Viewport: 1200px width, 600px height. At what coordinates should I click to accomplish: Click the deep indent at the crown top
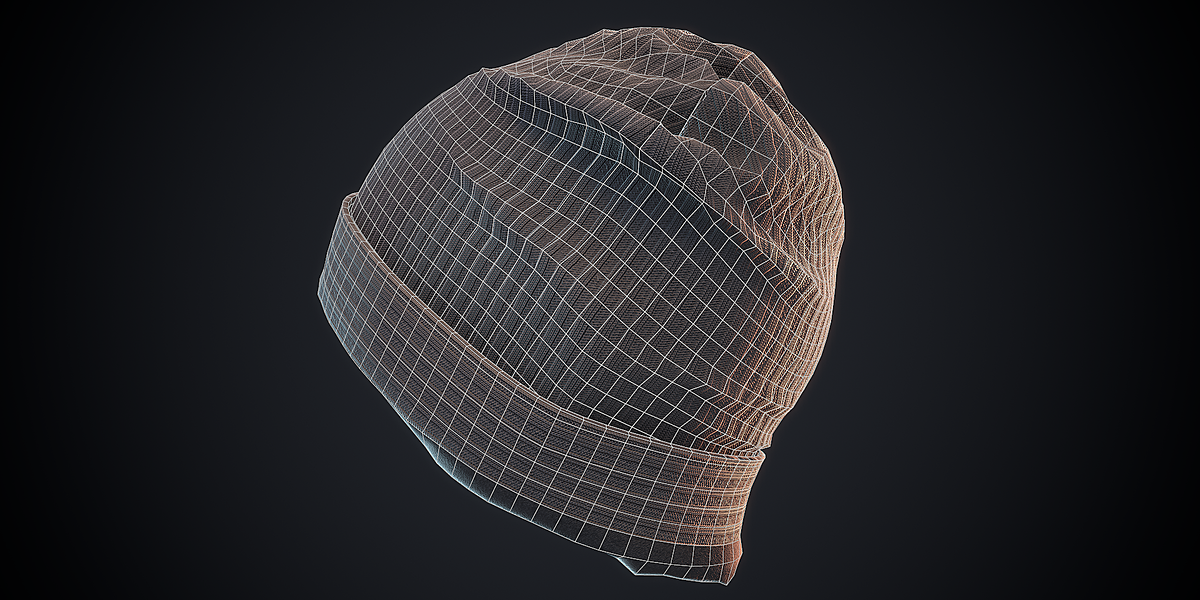725,65
